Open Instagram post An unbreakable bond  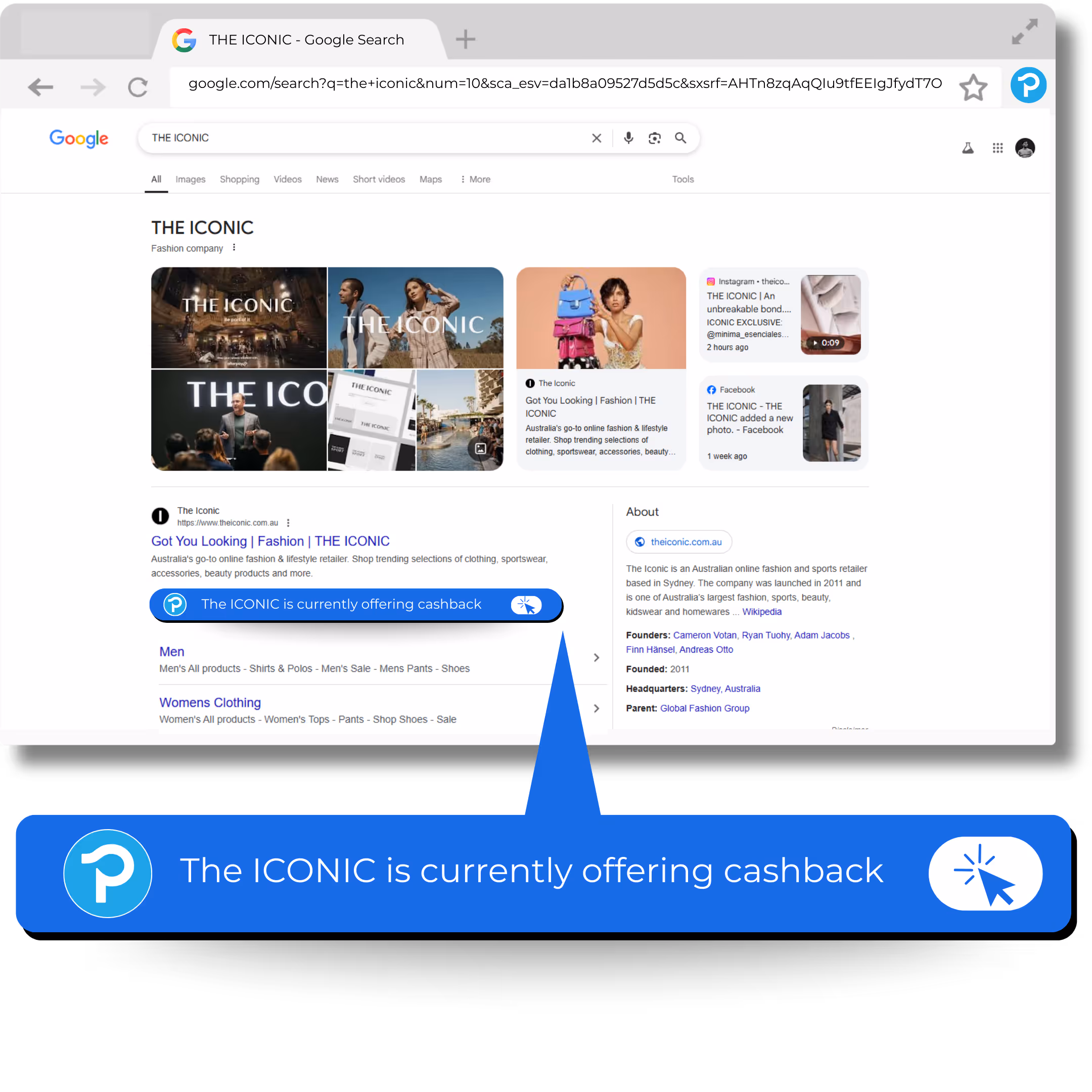click(x=748, y=302)
